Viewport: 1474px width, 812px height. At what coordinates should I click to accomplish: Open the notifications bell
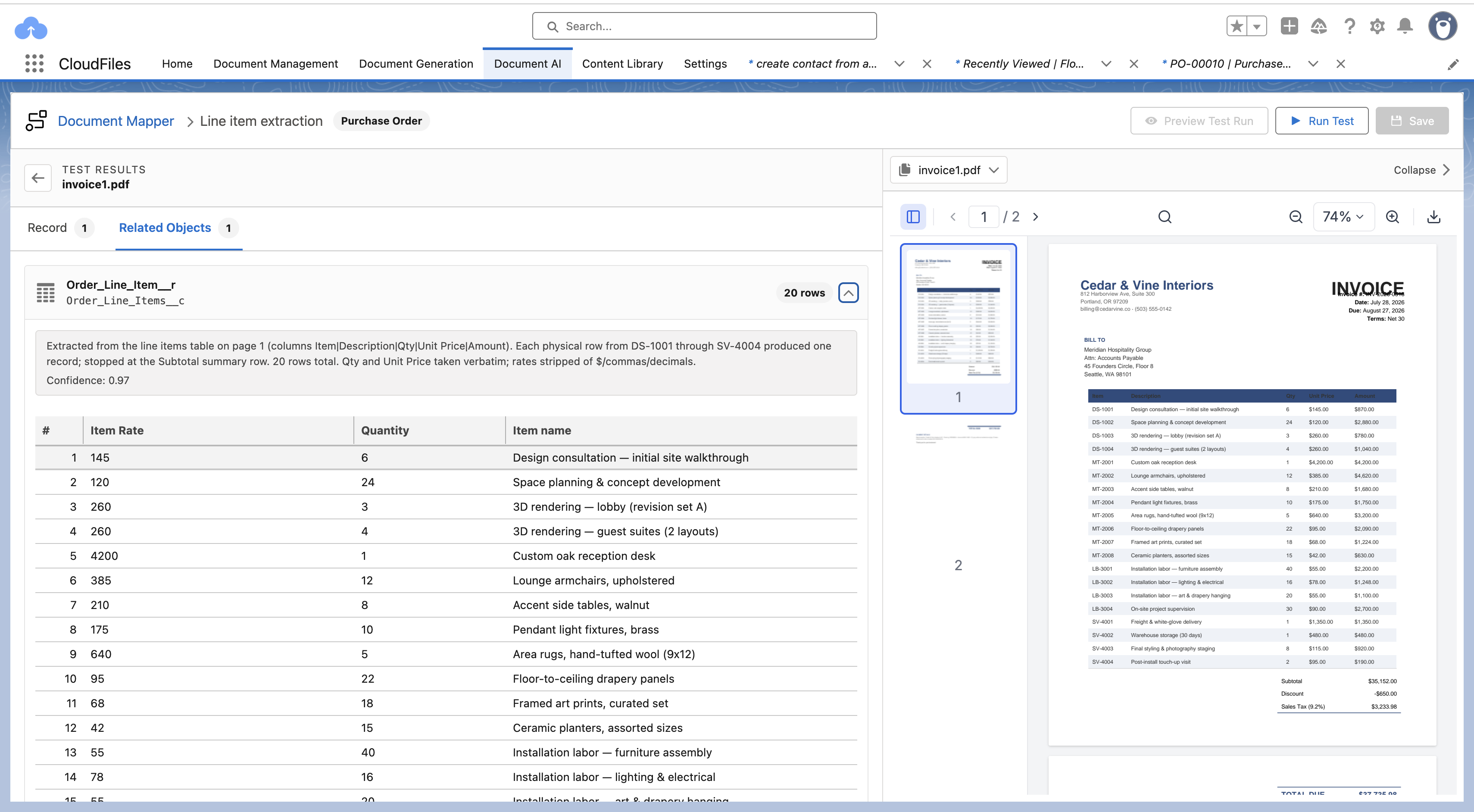point(1405,26)
